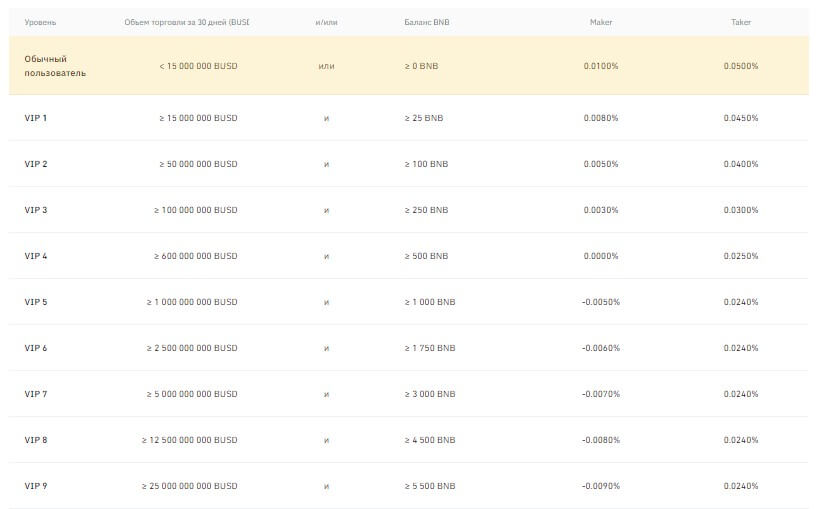Select the "или" cell in the highlighted row
The height and width of the screenshot is (509, 819).
326,66
